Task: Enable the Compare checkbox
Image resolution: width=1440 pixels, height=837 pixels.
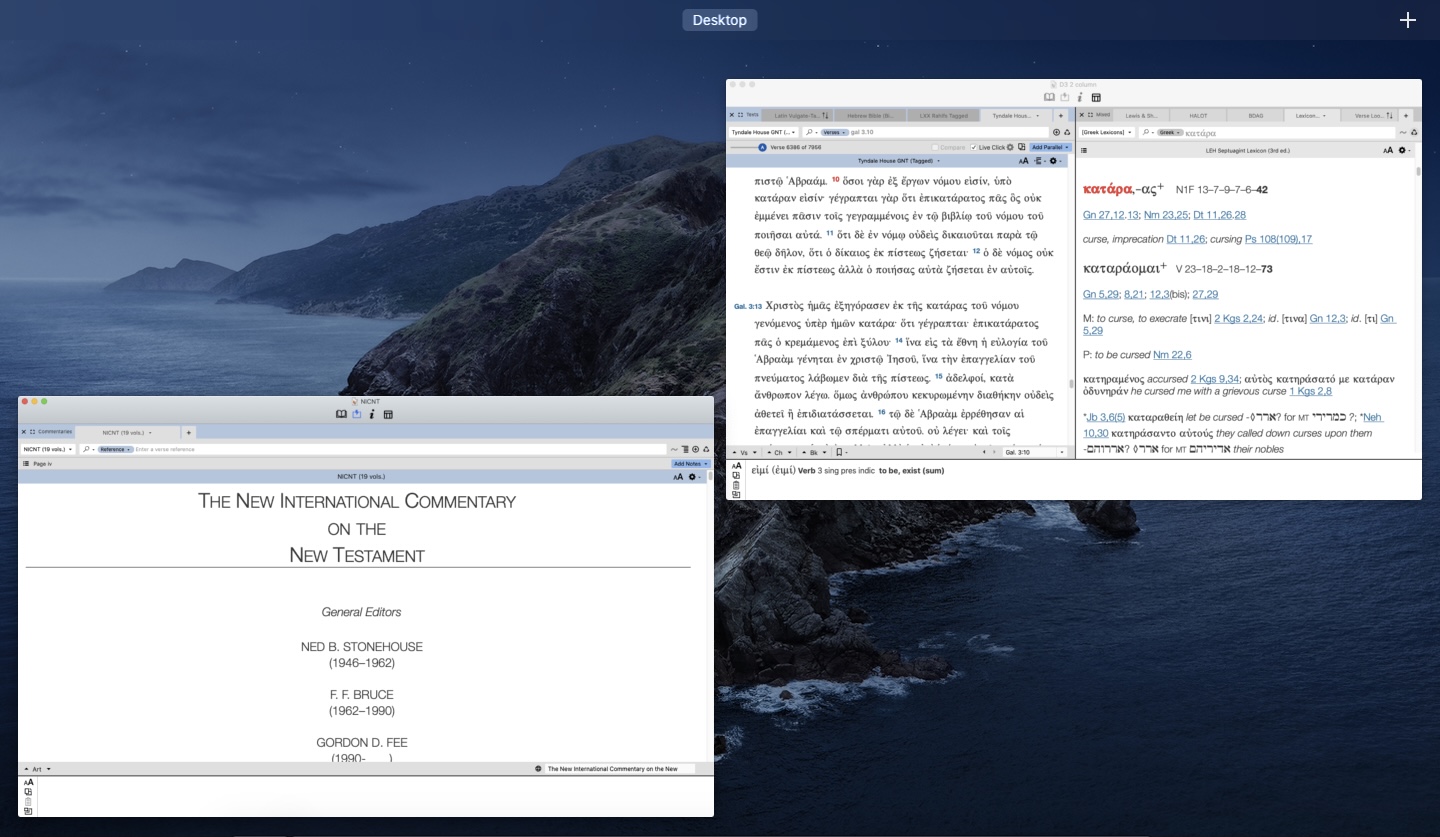Action: point(936,147)
